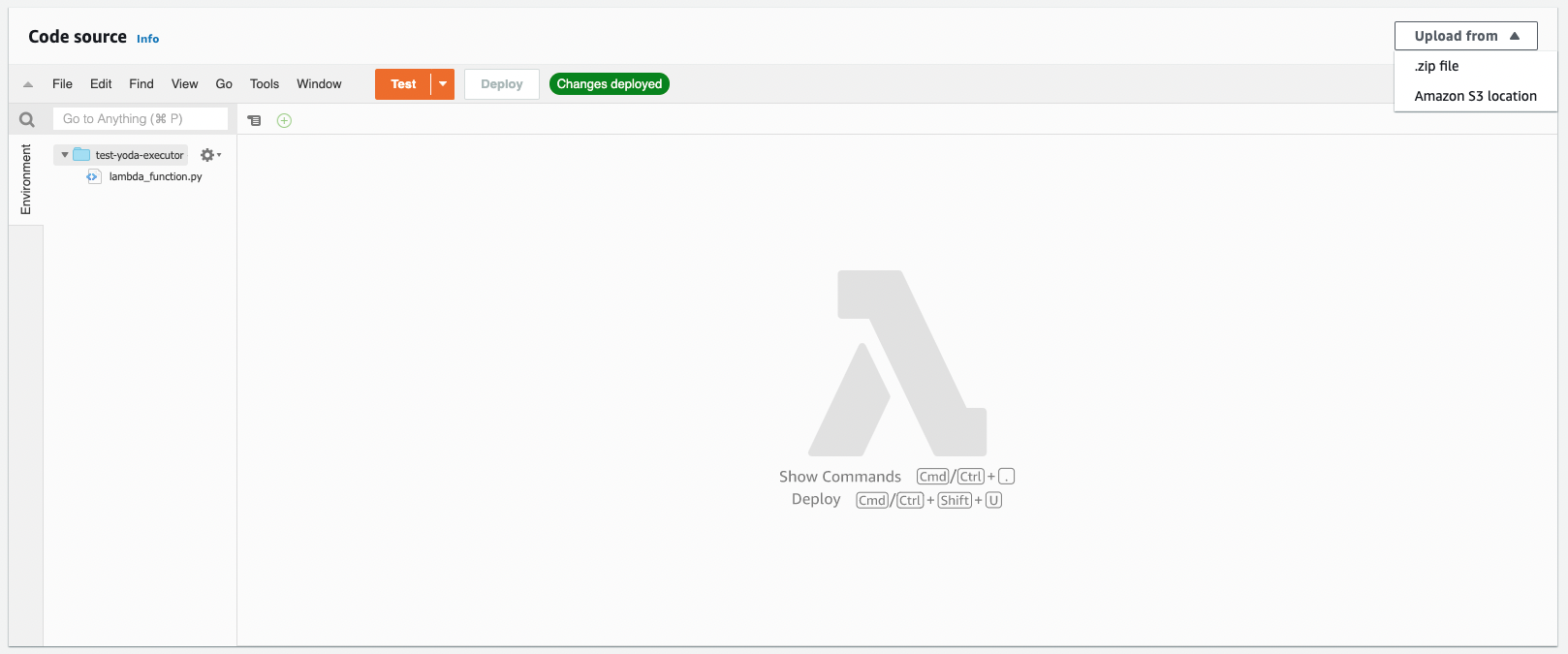The width and height of the screenshot is (1568, 654).
Task: Open the Test button dropdown arrow
Action: (443, 84)
